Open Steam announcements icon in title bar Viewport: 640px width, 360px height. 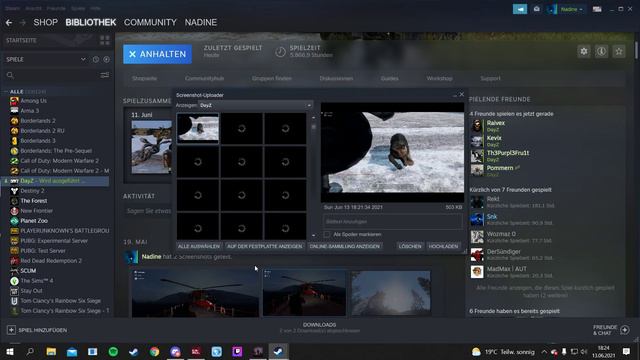[x=520, y=9]
